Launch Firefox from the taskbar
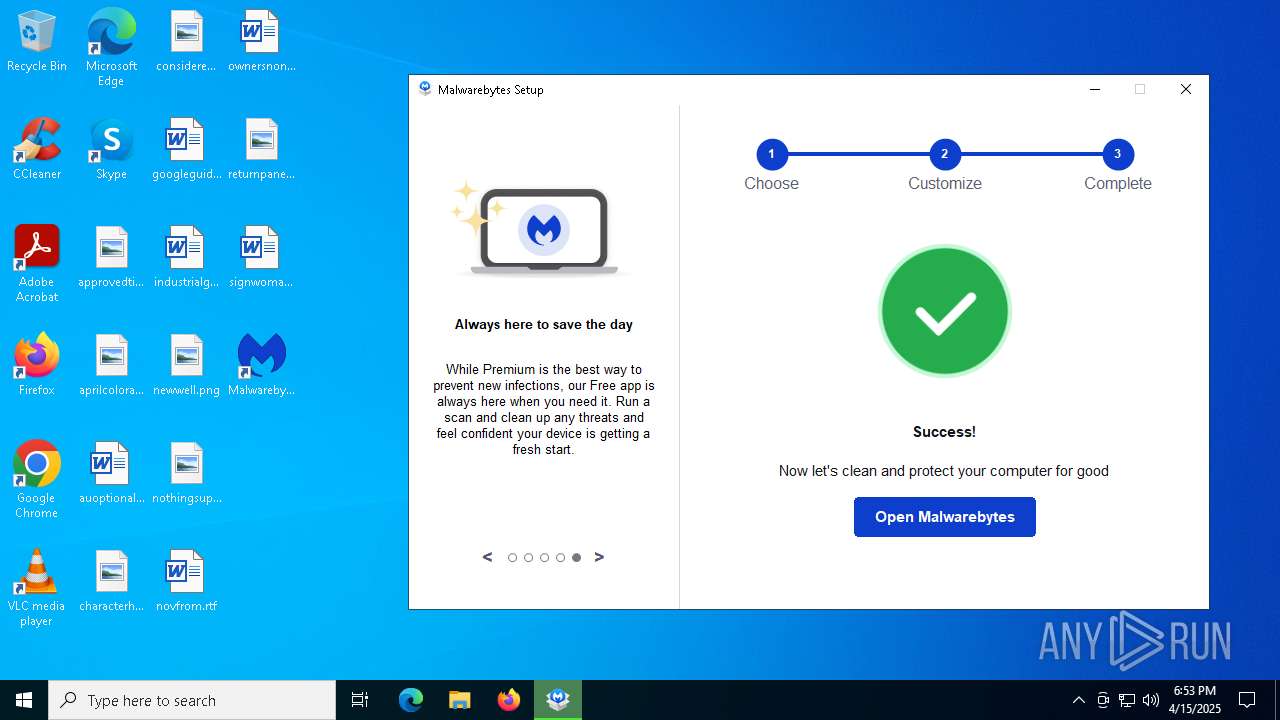 click(509, 700)
